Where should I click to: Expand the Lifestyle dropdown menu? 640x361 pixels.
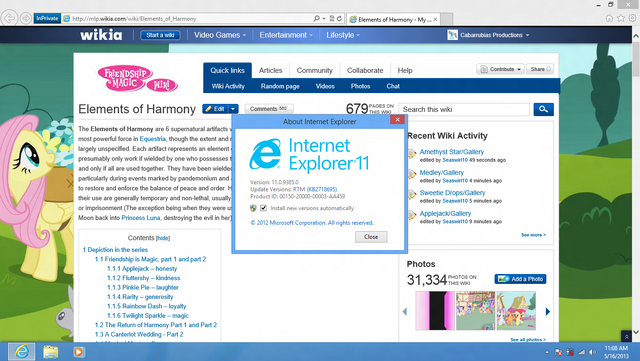[343, 35]
